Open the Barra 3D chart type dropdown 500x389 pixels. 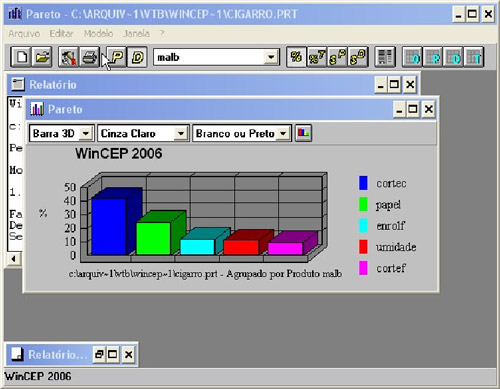point(86,133)
